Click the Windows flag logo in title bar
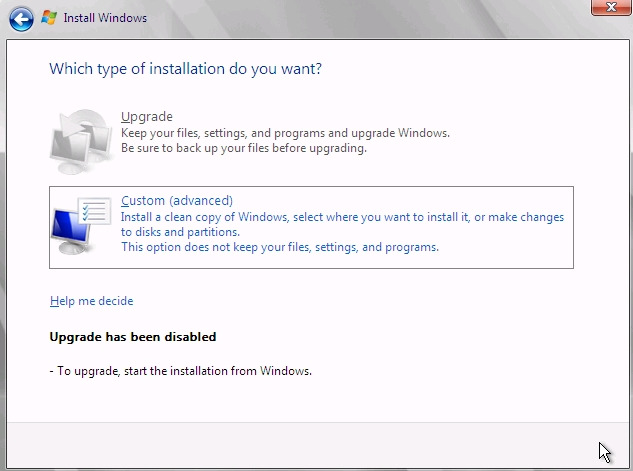Screen dimensions: 633x471 (49, 18)
